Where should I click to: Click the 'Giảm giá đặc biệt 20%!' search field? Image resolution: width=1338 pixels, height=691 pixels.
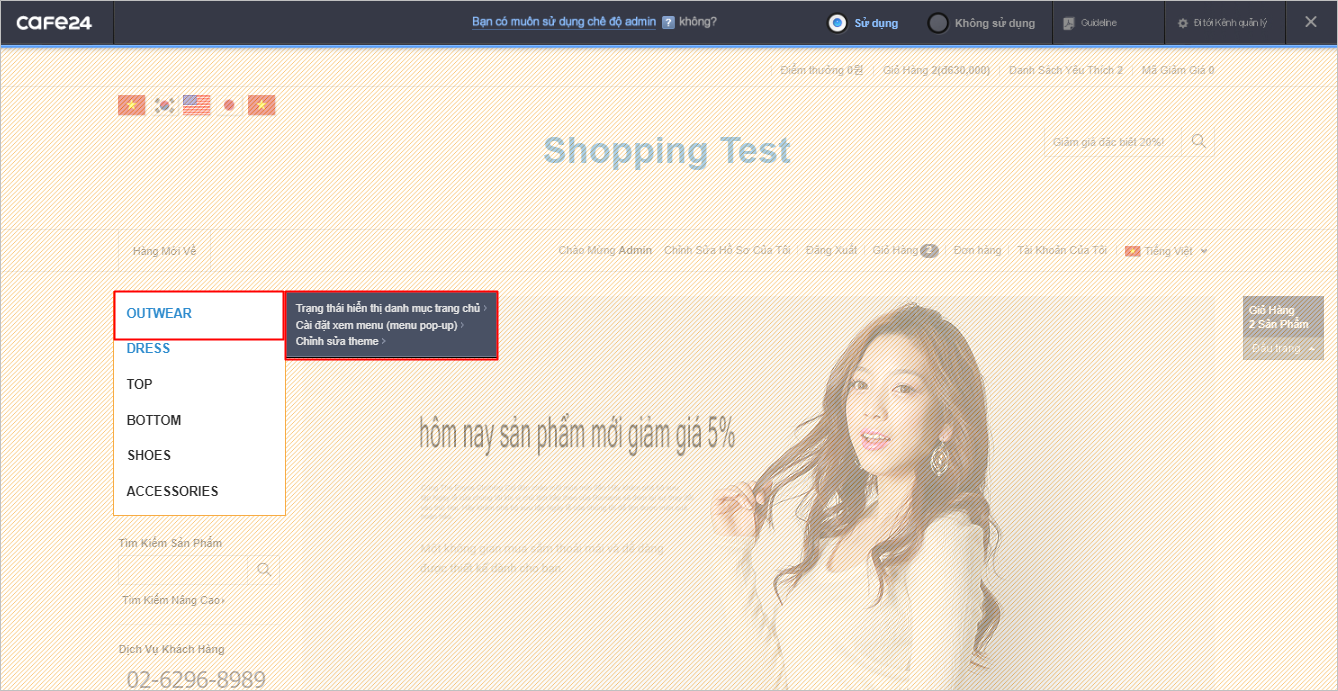pos(1110,142)
